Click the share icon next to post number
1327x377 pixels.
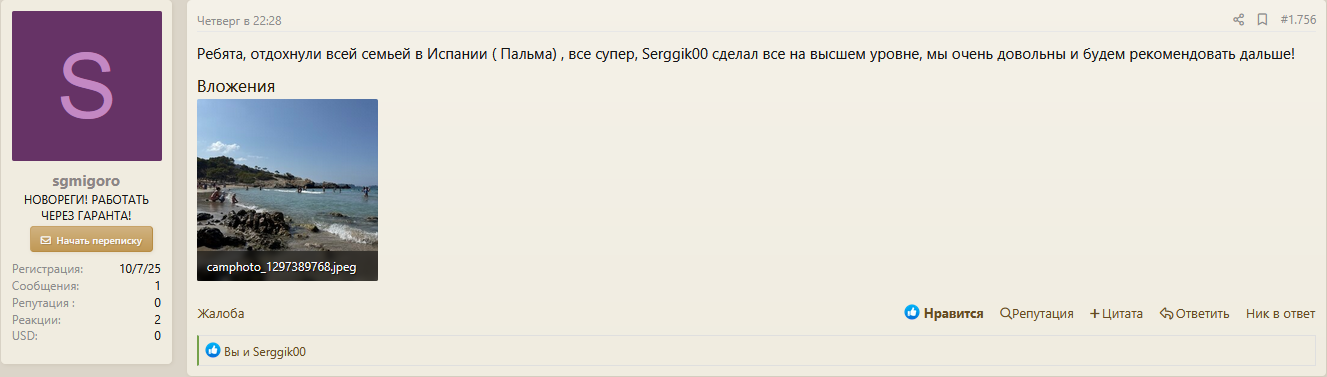click(1238, 20)
